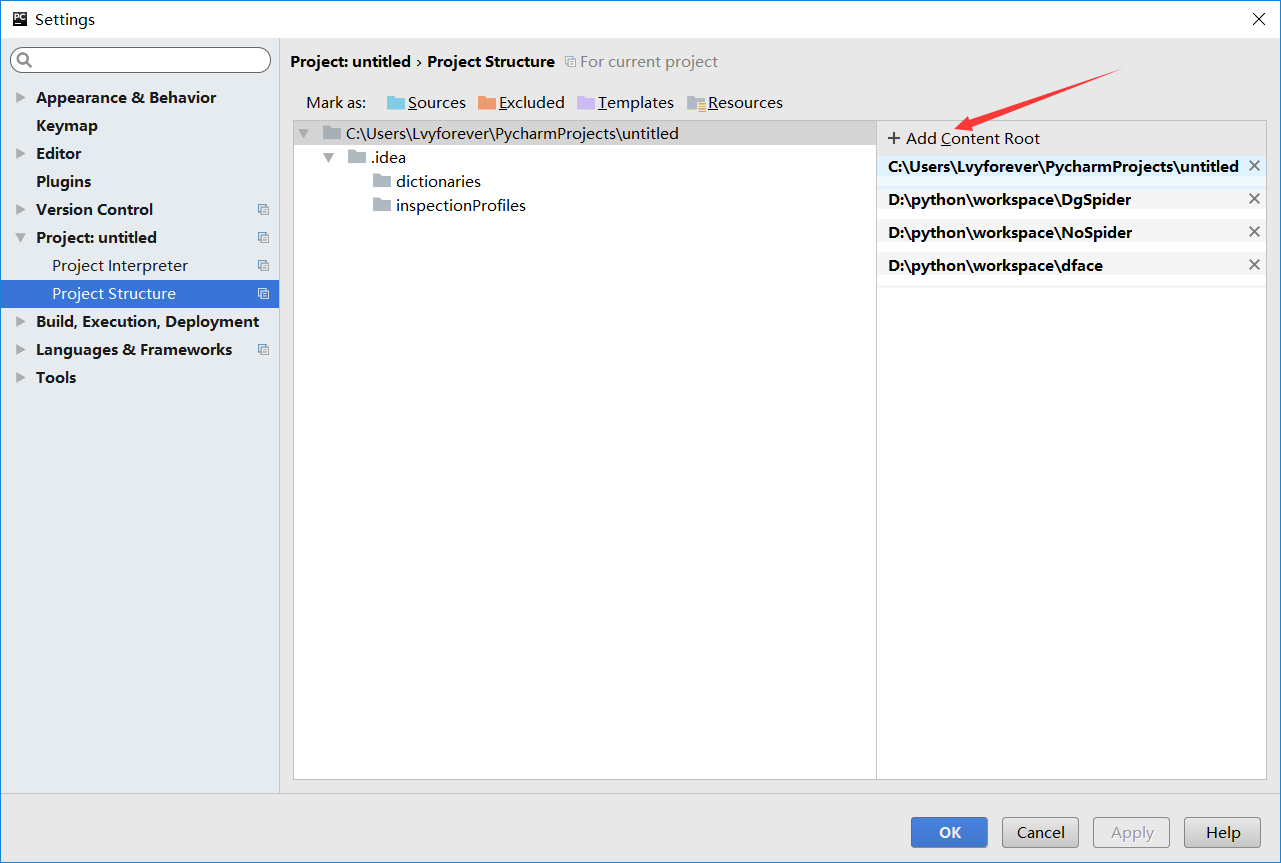Image resolution: width=1281 pixels, height=863 pixels.
Task: Open the Project Interpreter settings page
Action: point(120,266)
